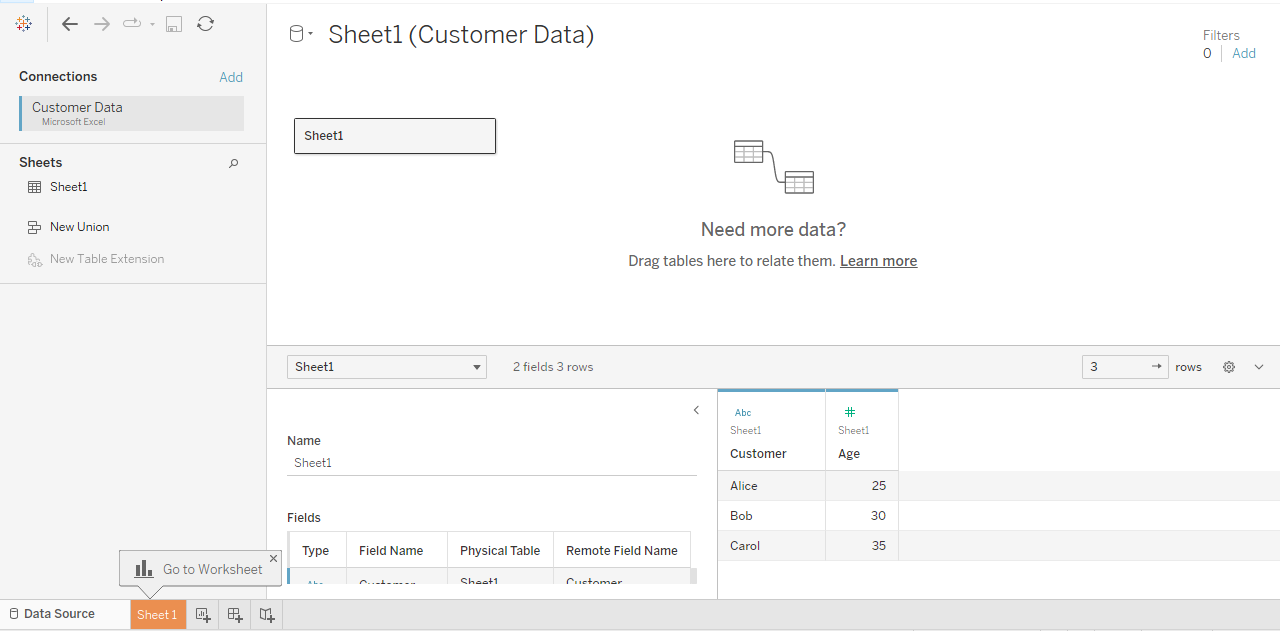Open the Learn more link
This screenshot has height=631, width=1280.
pos(878,260)
